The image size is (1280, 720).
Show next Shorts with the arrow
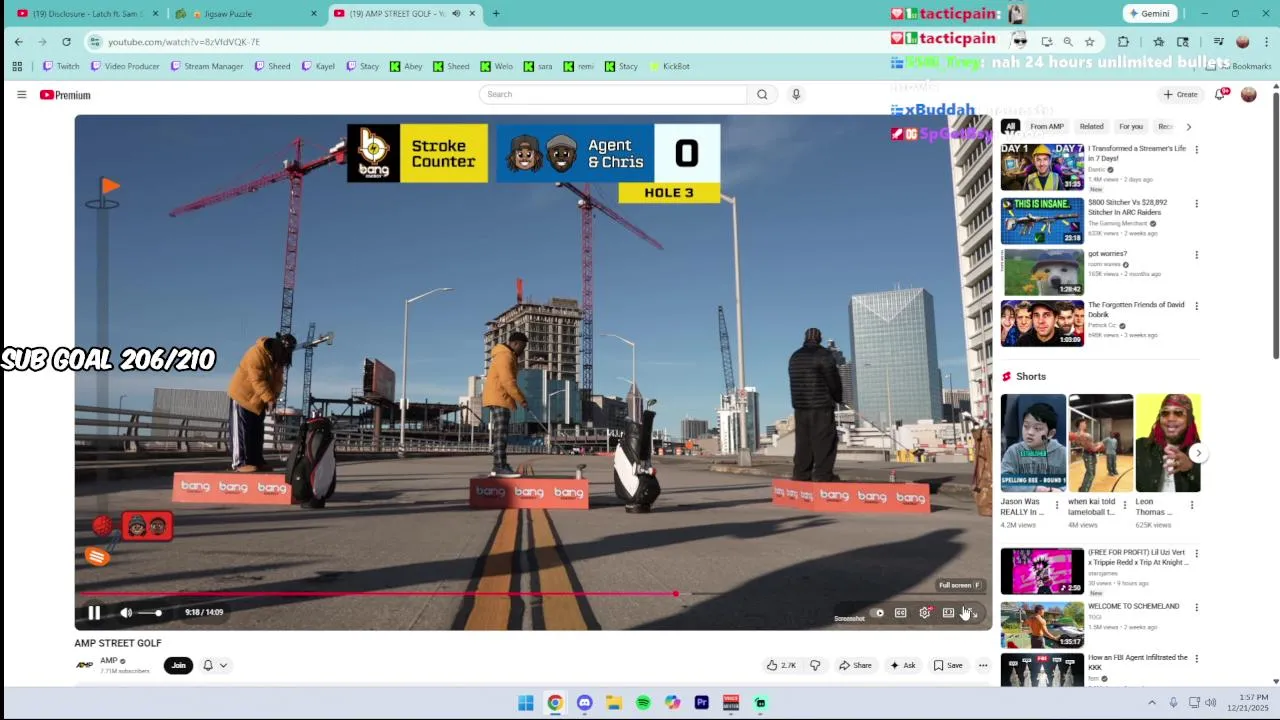[x=1198, y=453]
